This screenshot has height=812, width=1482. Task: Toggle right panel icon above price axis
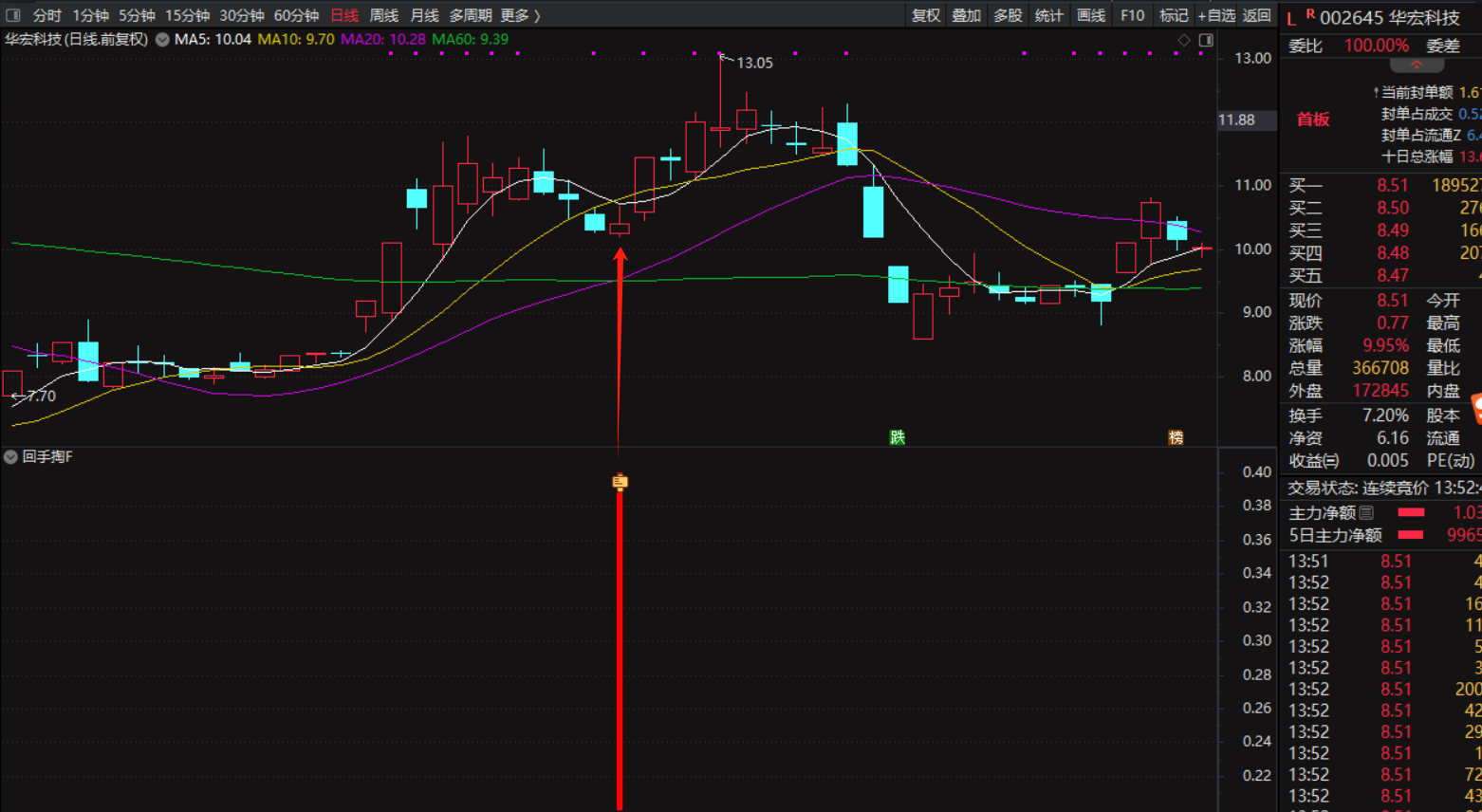(1206, 40)
